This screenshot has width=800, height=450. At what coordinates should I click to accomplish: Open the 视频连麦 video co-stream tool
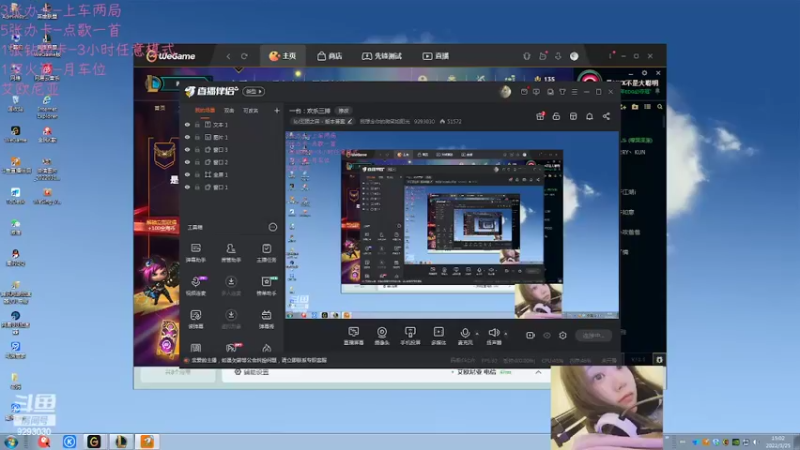pyautogui.click(x=196, y=286)
